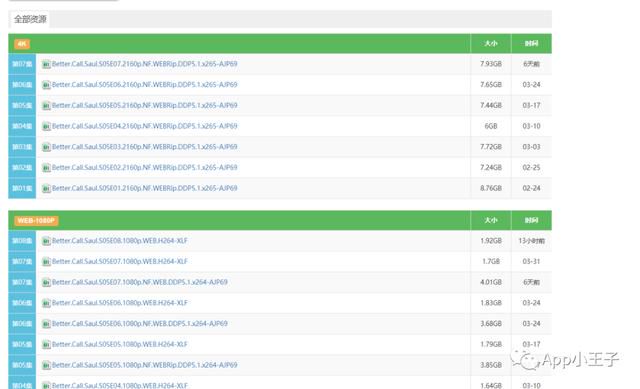The width and height of the screenshot is (640, 389).
Task: Click 时间 column header in WEB-1080P table
Action: click(x=531, y=220)
